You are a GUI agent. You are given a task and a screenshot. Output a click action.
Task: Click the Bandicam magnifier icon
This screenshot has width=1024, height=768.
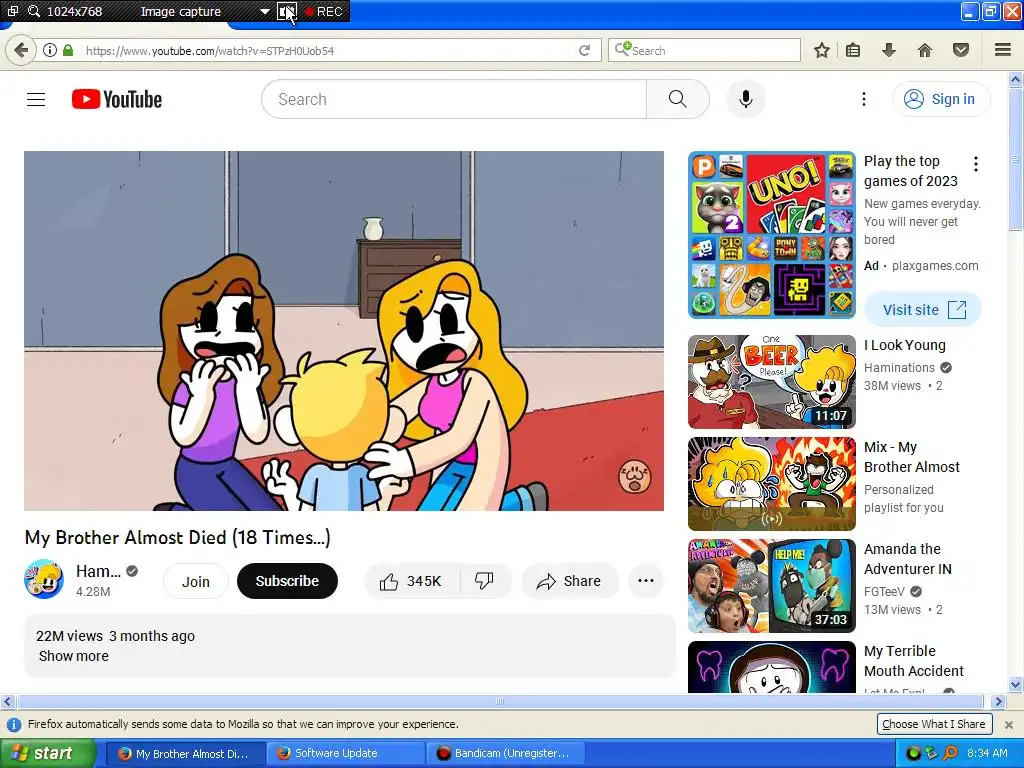tap(34, 11)
